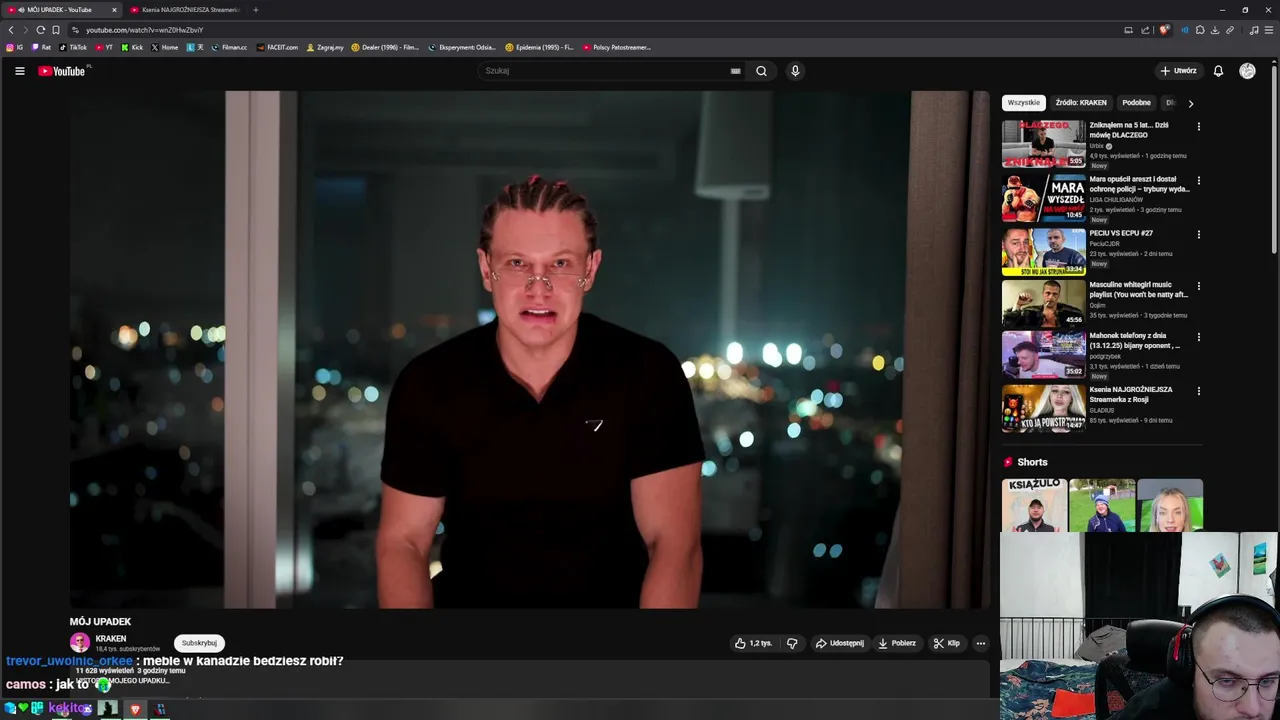Select the 'Wszystkie' filter chip
The height and width of the screenshot is (720, 1280).
pyautogui.click(x=1023, y=103)
